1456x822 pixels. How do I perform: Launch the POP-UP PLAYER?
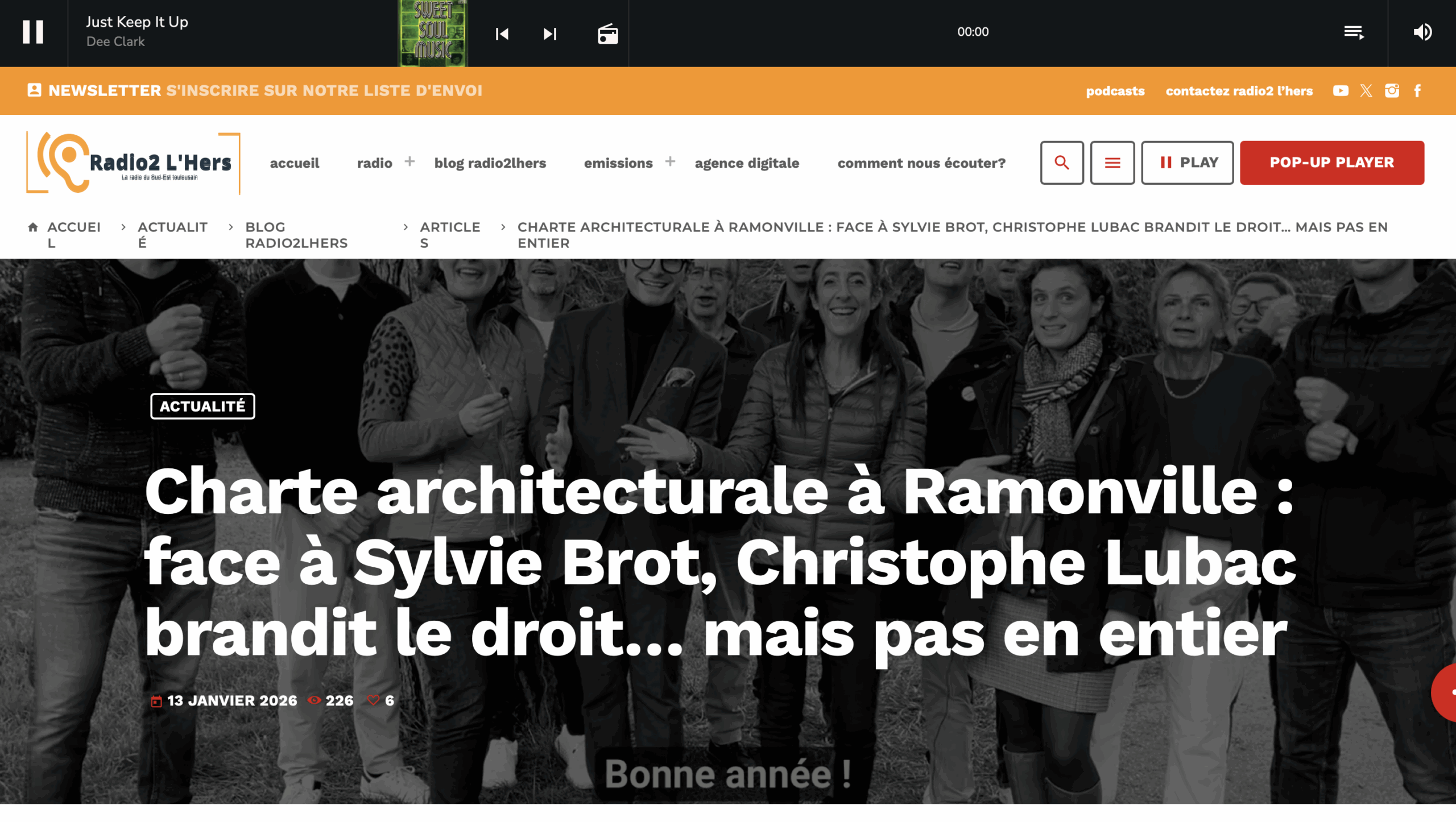pos(1331,163)
